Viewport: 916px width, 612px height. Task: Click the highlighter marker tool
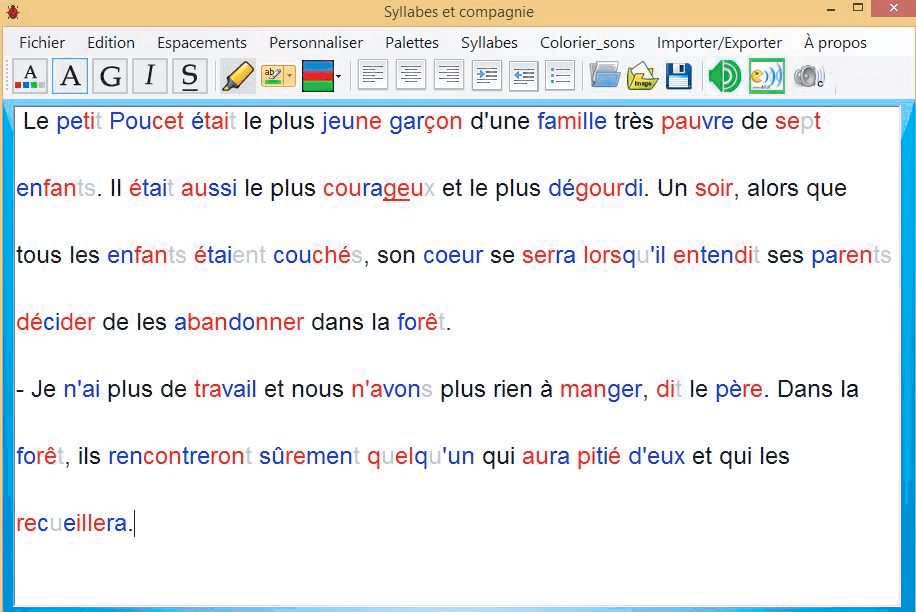click(237, 76)
